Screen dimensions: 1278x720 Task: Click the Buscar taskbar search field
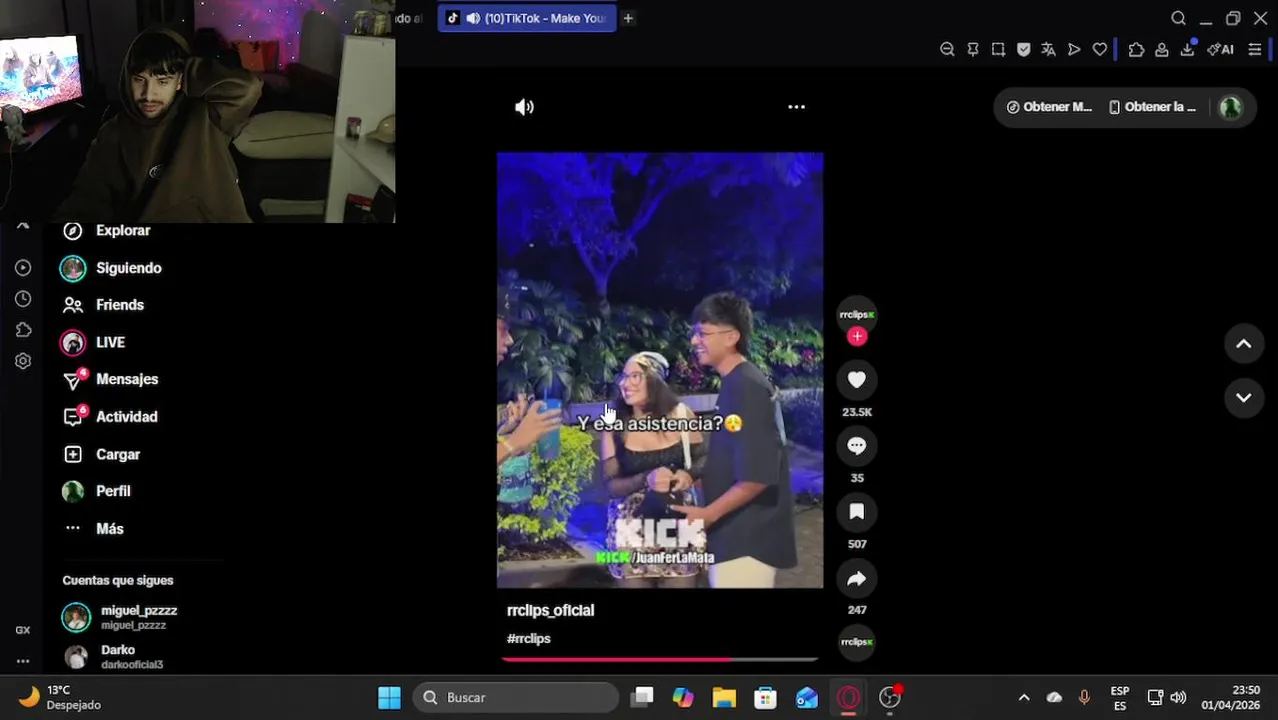[x=515, y=698]
